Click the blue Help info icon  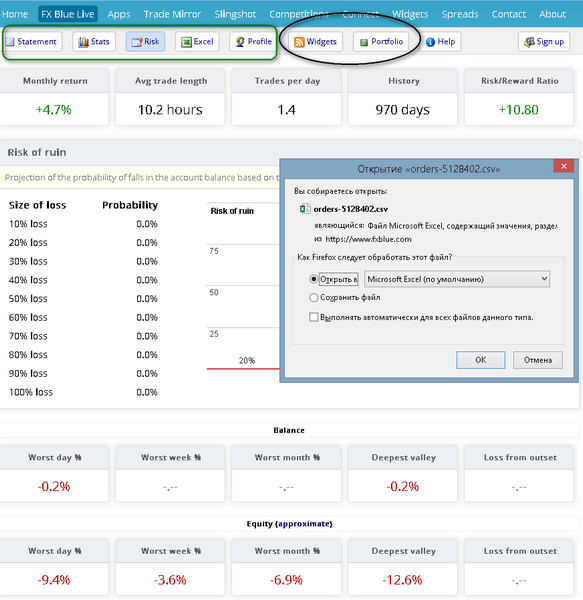[x=430, y=42]
